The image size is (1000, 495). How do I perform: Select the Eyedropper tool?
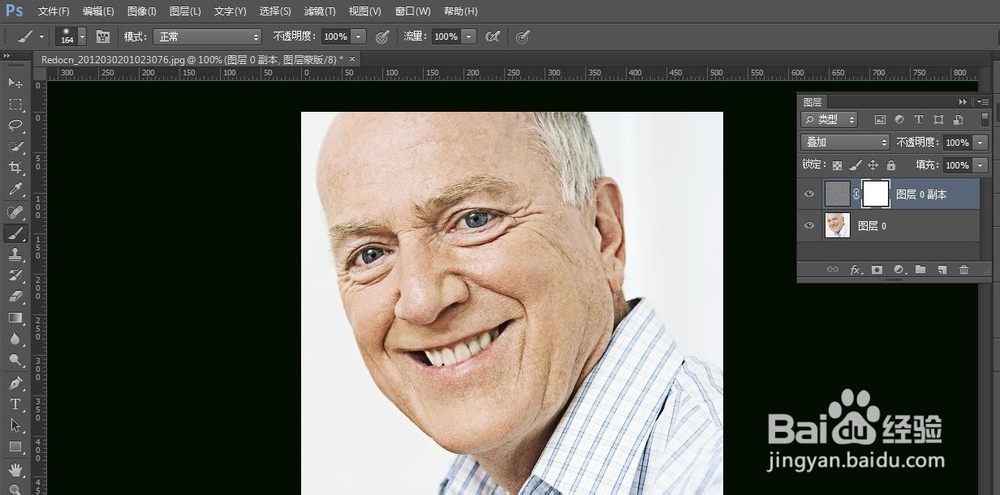(x=15, y=189)
